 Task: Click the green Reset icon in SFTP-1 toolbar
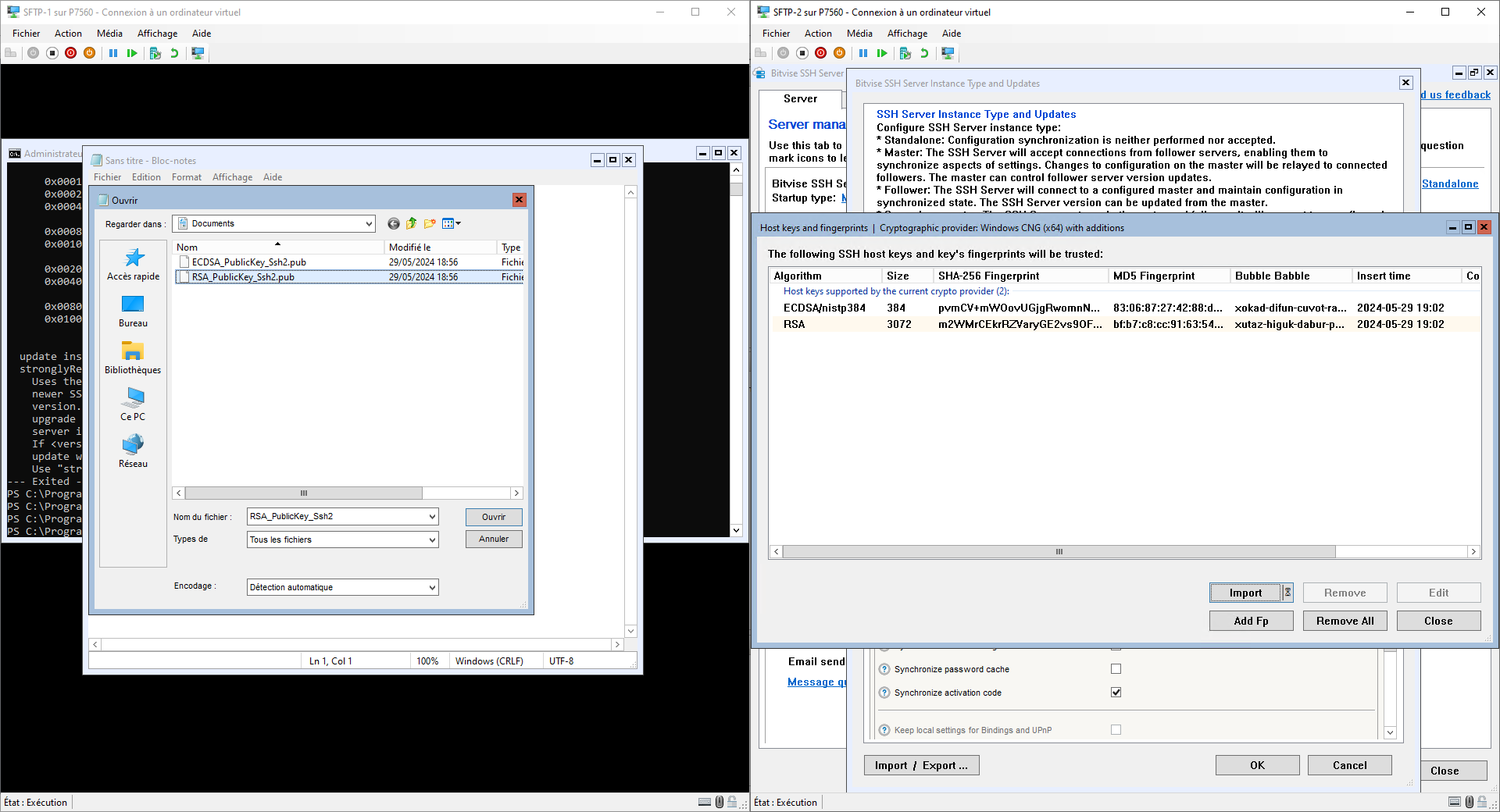(132, 53)
